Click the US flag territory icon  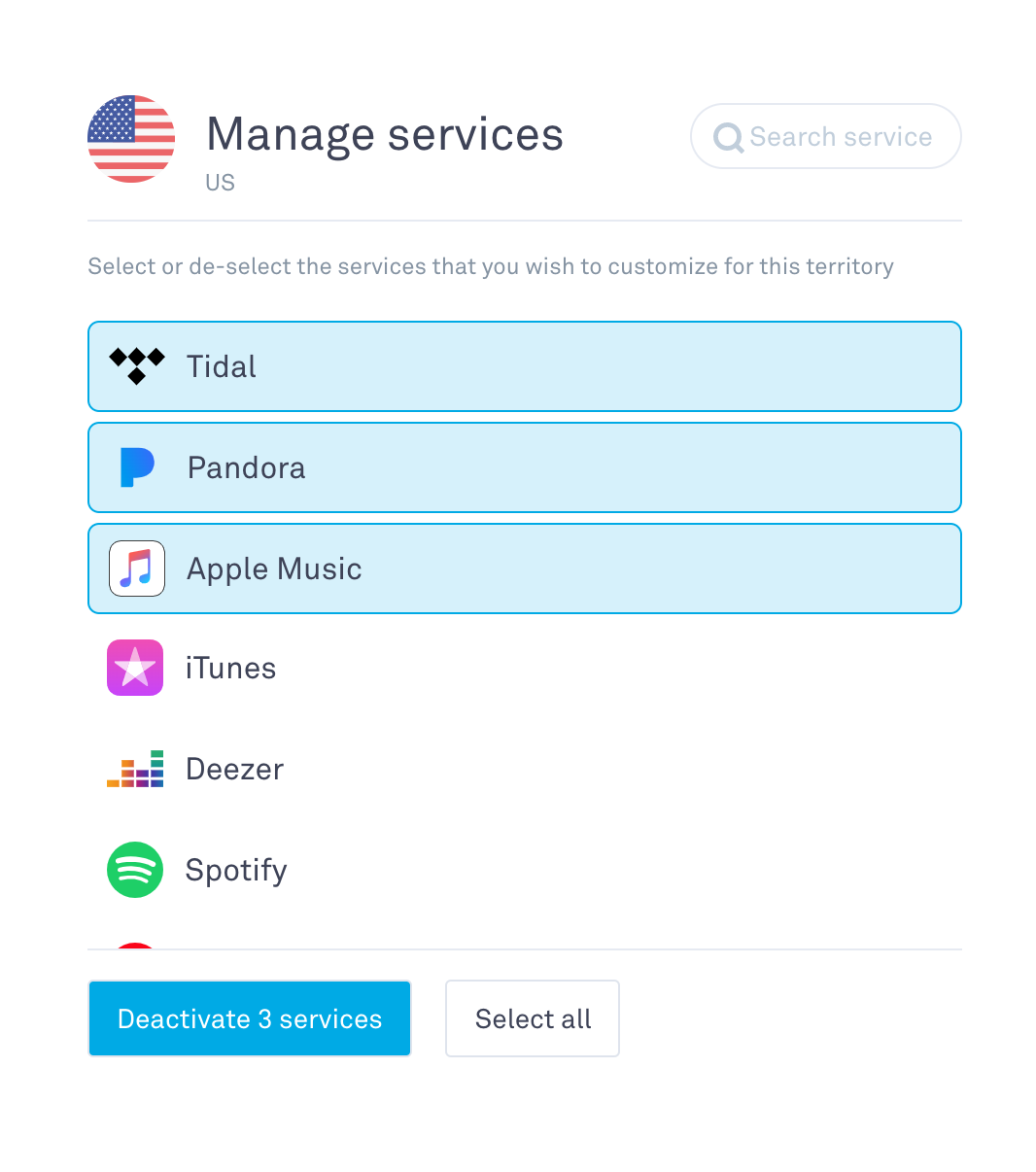[131, 139]
